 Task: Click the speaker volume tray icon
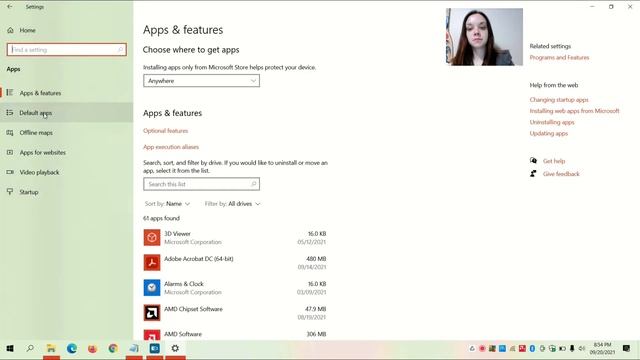pos(582,348)
